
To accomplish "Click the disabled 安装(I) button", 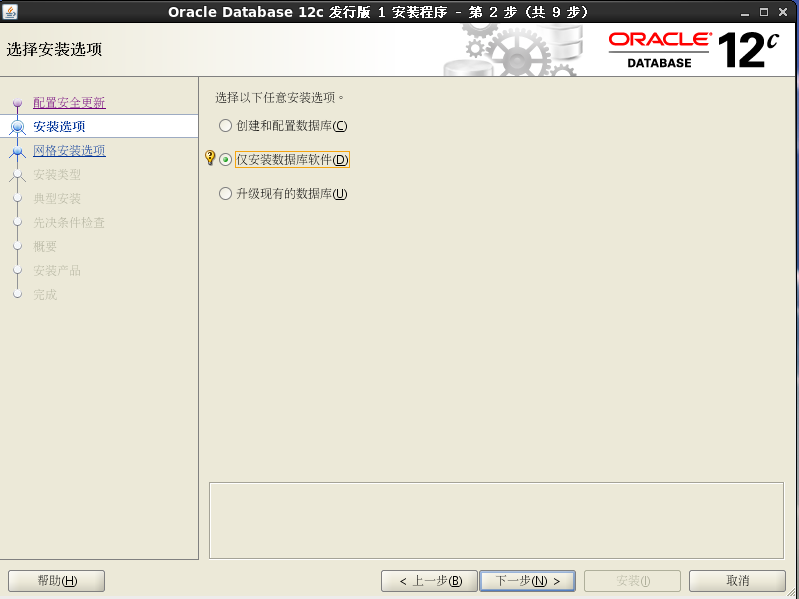I will click(x=632, y=581).
